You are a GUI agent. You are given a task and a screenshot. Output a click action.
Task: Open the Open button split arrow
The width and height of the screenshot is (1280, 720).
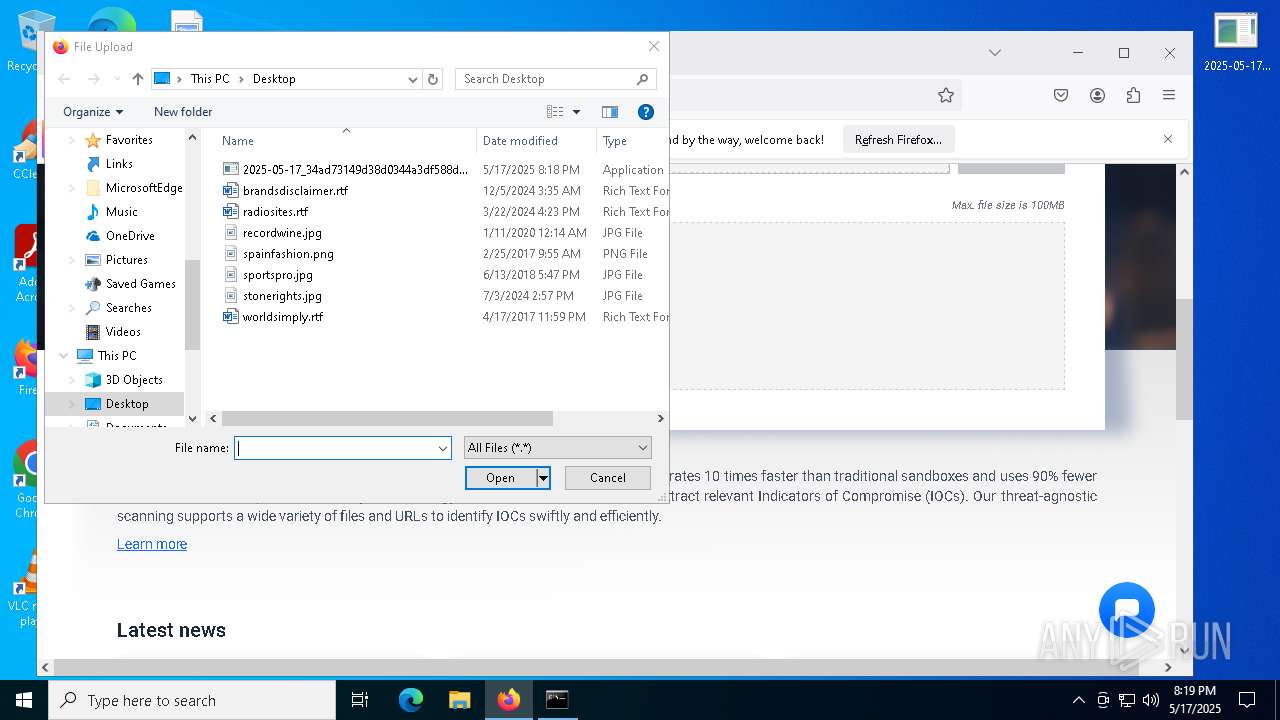543,478
